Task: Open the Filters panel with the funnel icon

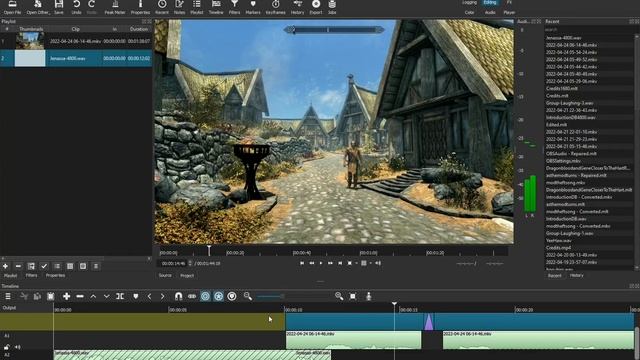Action: pyautogui.click(x=234, y=7)
